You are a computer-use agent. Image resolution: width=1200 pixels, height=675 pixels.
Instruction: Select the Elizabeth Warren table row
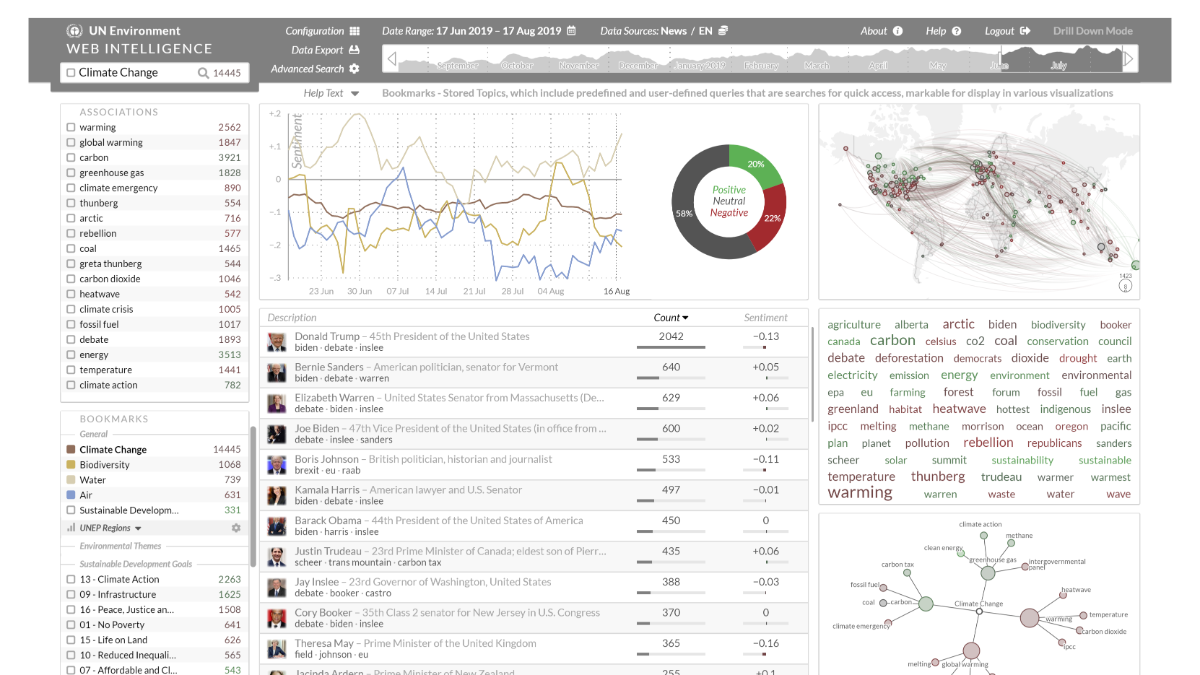(x=535, y=404)
